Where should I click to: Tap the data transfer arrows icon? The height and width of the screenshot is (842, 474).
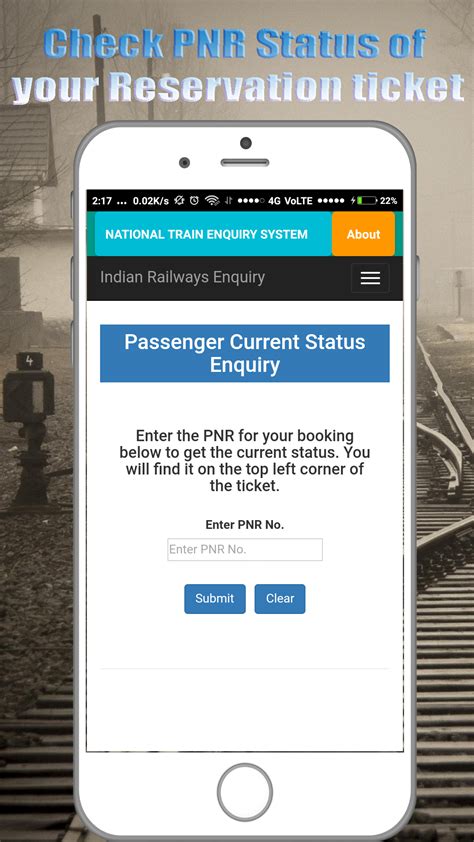pyautogui.click(x=228, y=201)
